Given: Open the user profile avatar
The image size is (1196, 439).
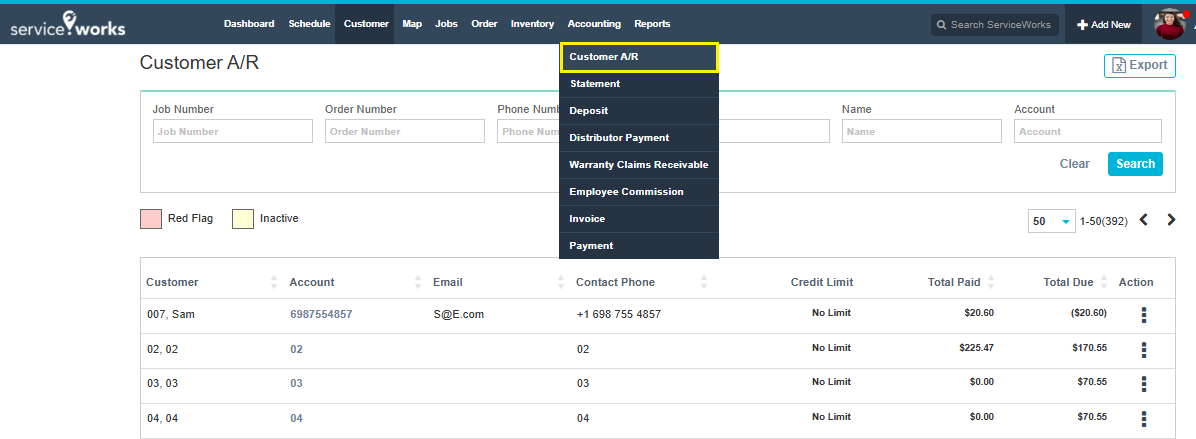Looking at the screenshot, I should click(1169, 24).
